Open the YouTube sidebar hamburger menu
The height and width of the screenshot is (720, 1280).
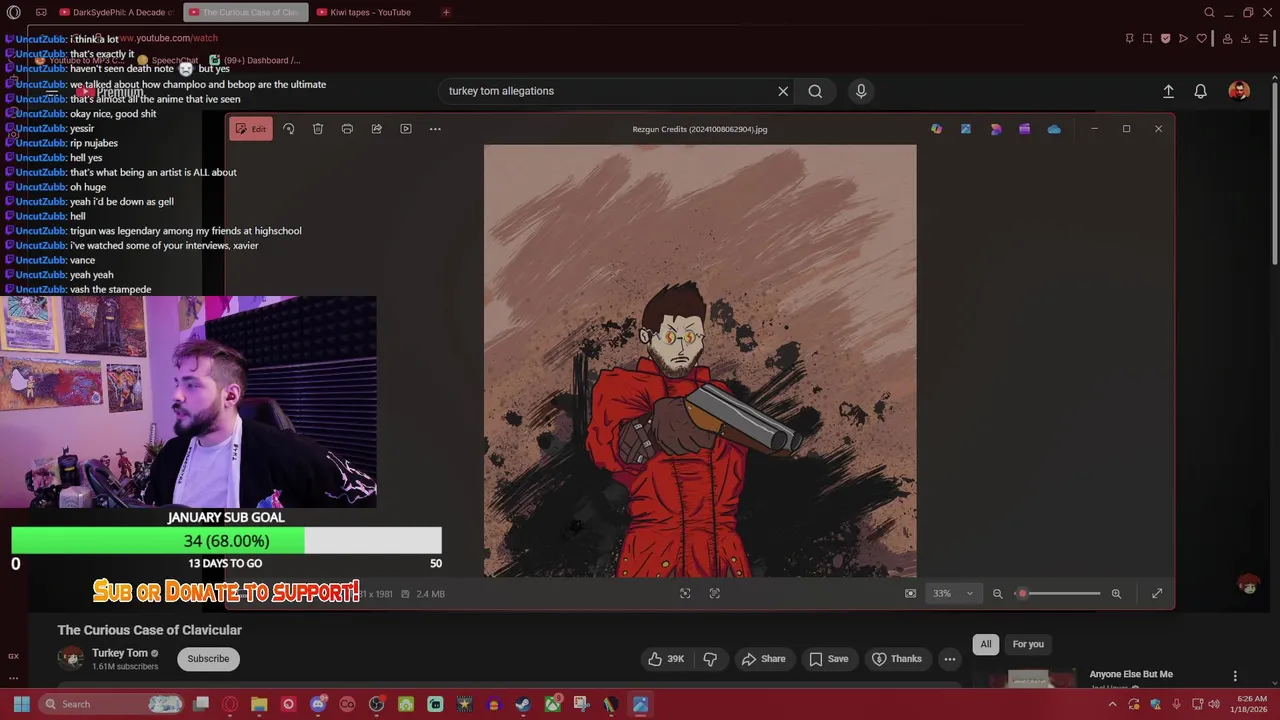[x=52, y=92]
